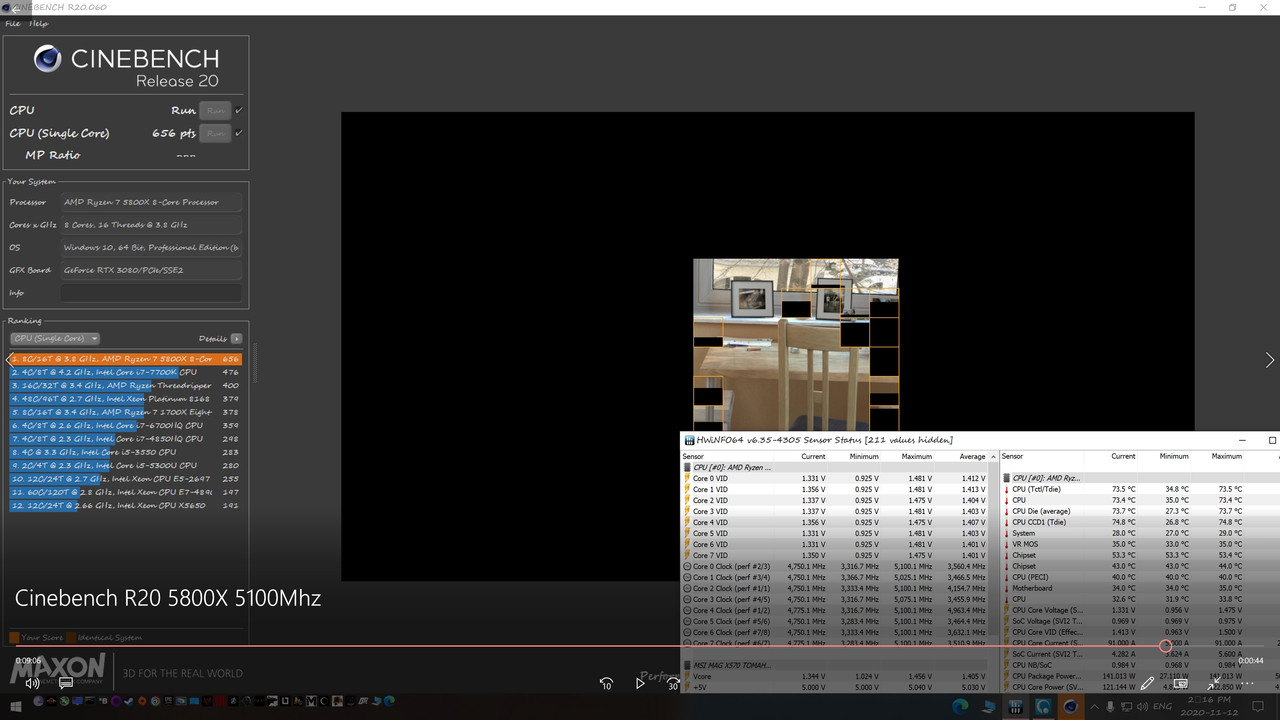Select the Xeon CPU X5650 ranking row
Viewport: 1280px width, 720px height.
click(125, 505)
